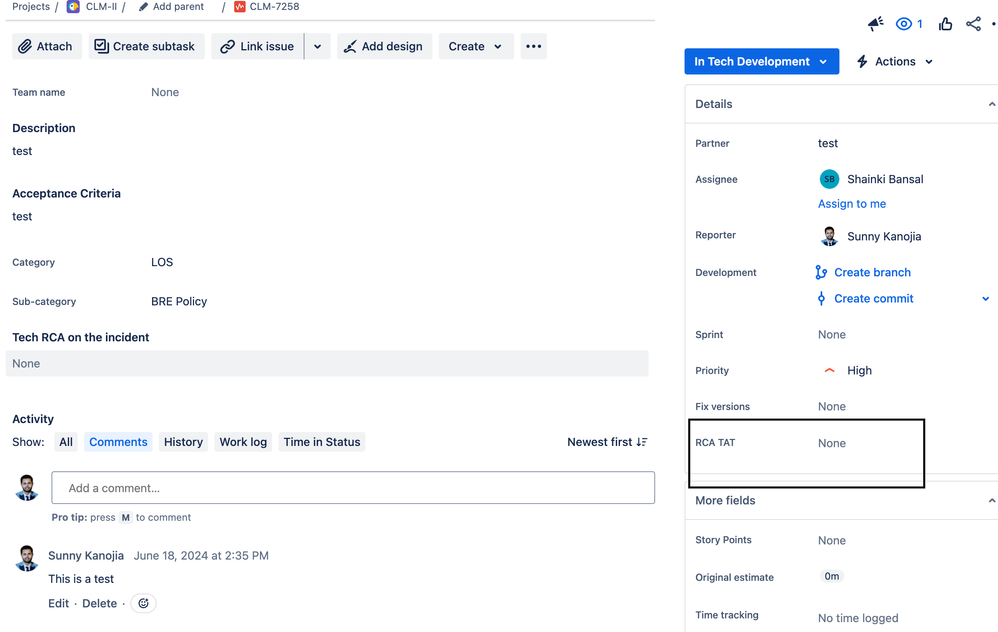This screenshot has height=632, width=998.
Task: Add an emoji reaction to Sunny's comment
Action: click(x=143, y=603)
